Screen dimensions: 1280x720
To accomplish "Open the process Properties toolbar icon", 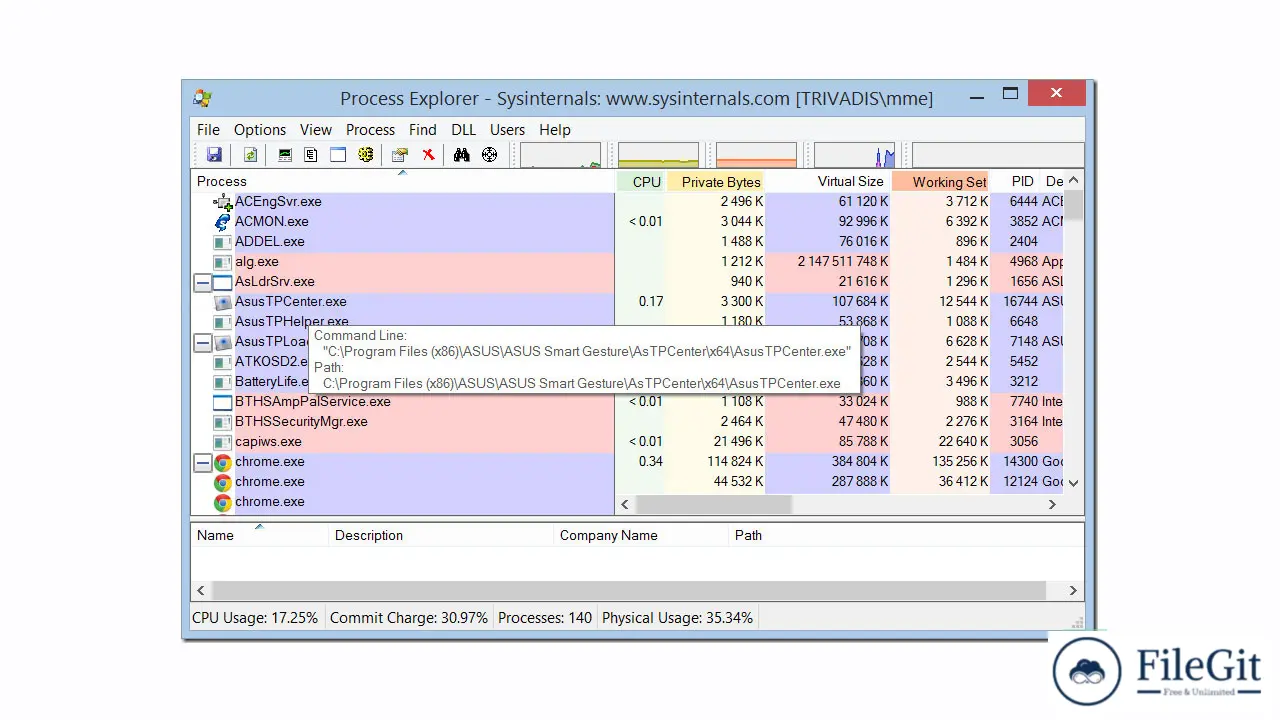I will click(400, 155).
